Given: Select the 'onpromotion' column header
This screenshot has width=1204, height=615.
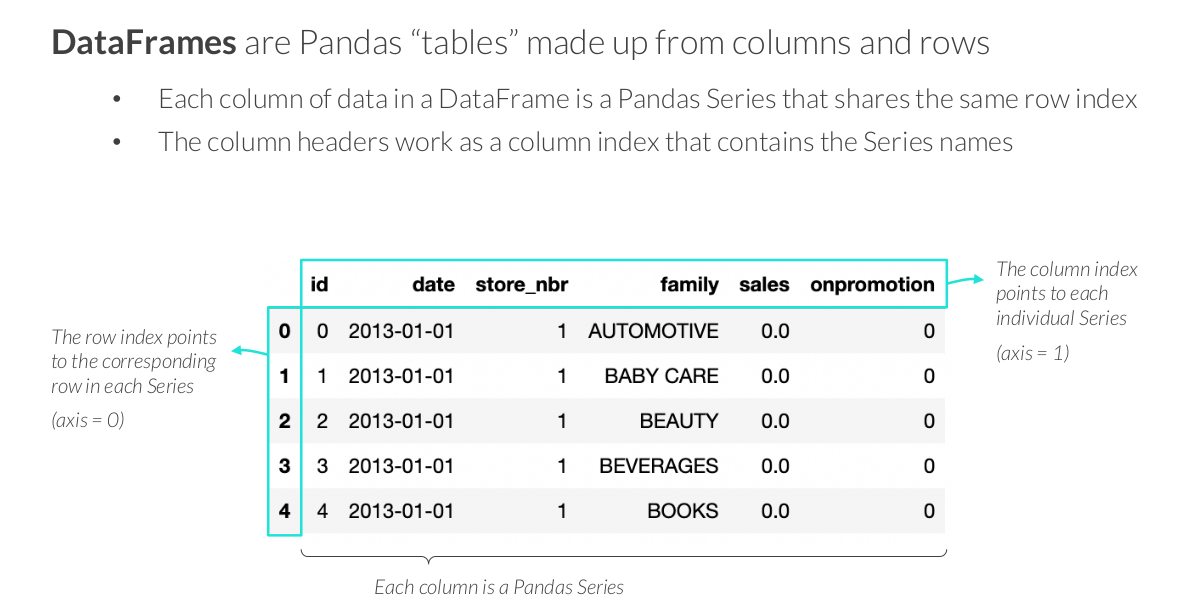Looking at the screenshot, I should 872,285.
